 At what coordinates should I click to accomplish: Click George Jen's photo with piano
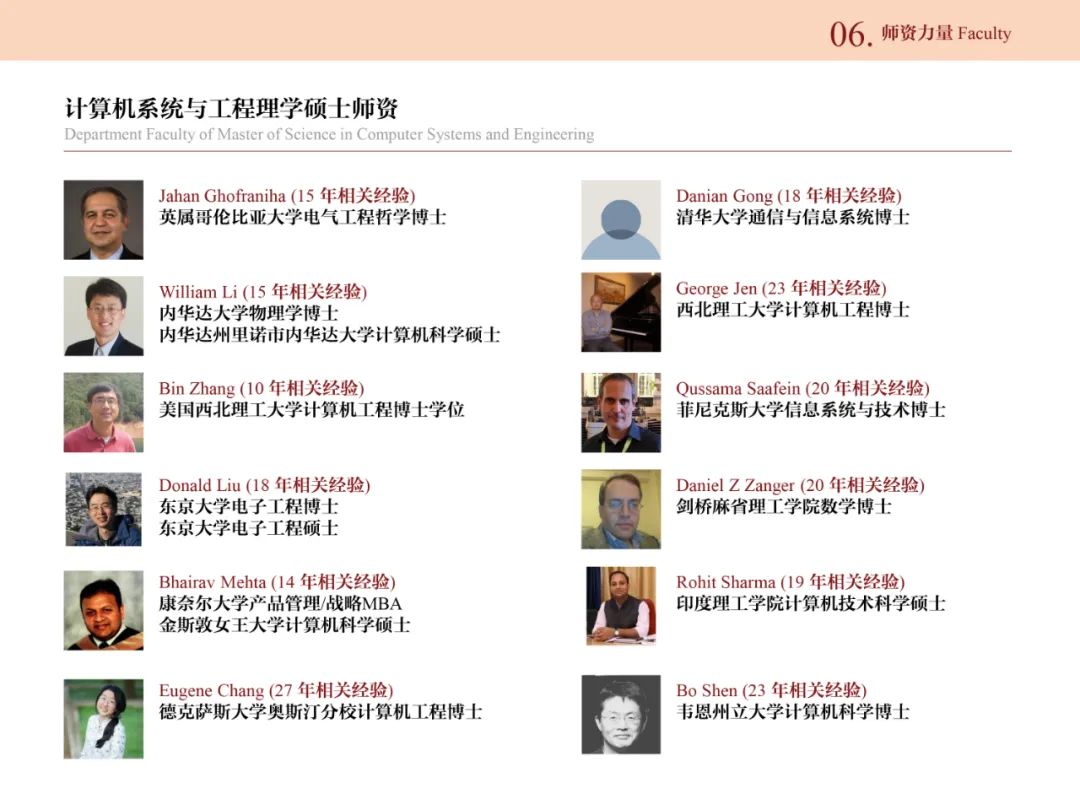[621, 312]
